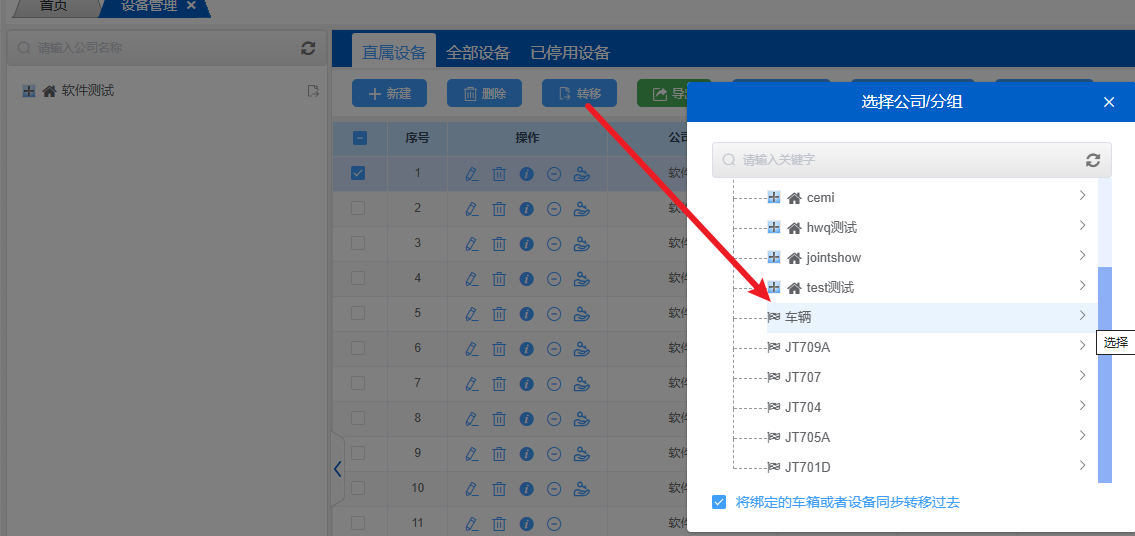This screenshot has width=1135, height=536.
Task: Click the minus-circle disable icon in row 7
Action: coord(554,384)
